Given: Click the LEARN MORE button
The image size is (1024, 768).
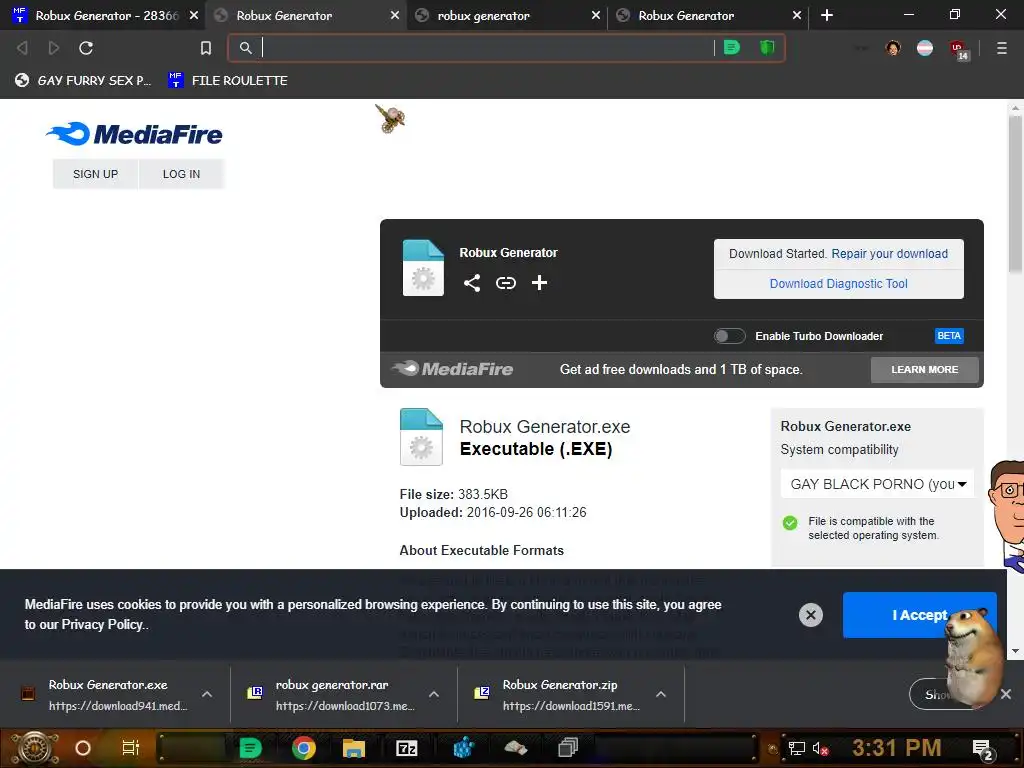Looking at the screenshot, I should (924, 370).
